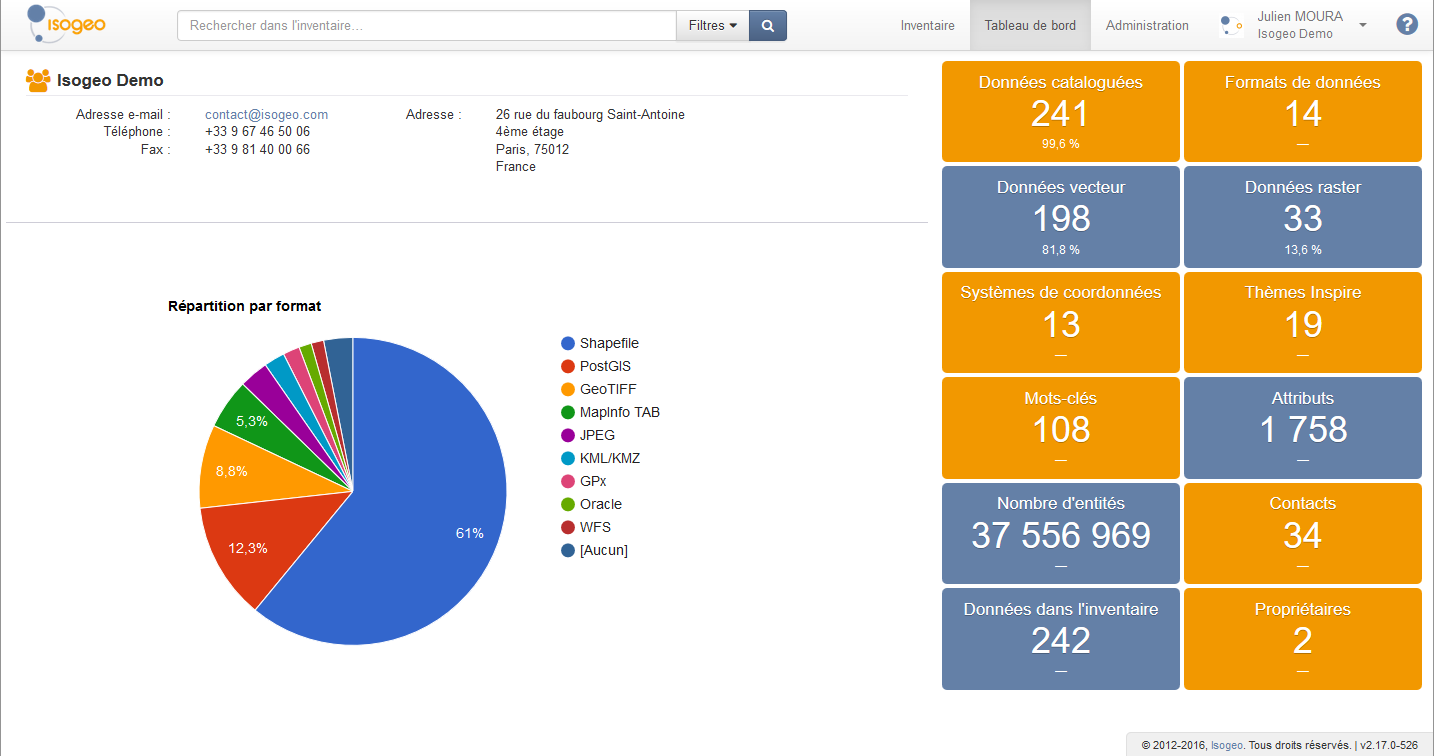This screenshot has height=756, width=1434.
Task: Click the Isogeo logo
Action: coord(66,25)
